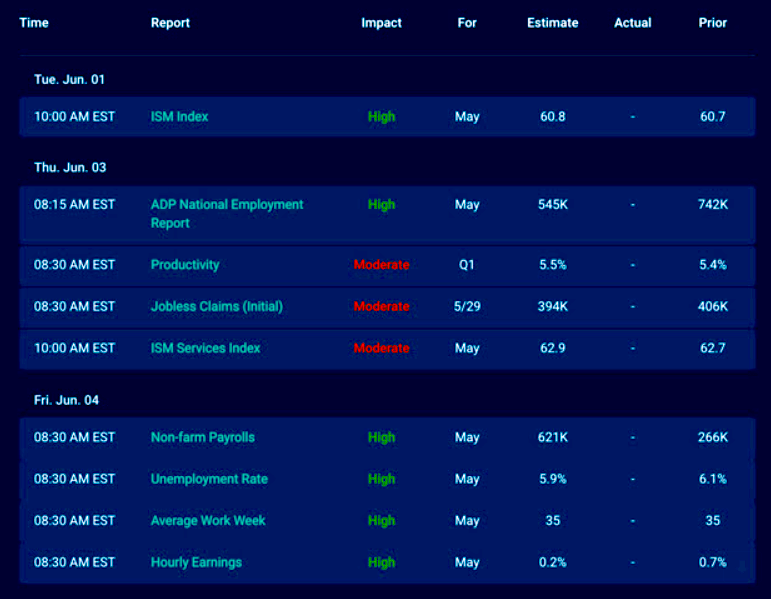
Task: Open the Productivity report
Action: coord(185,265)
